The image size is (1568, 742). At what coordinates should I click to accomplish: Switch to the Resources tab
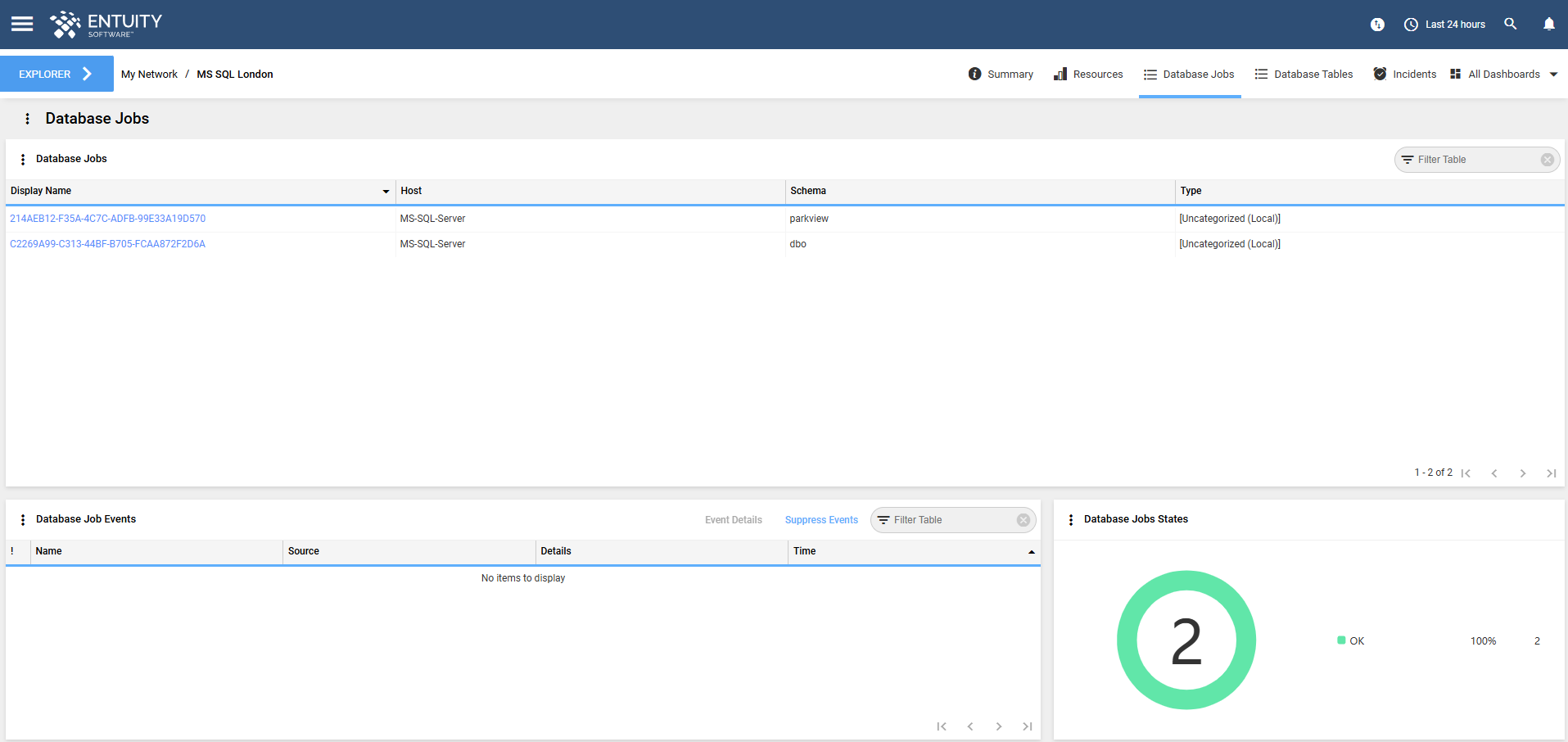(x=1088, y=74)
